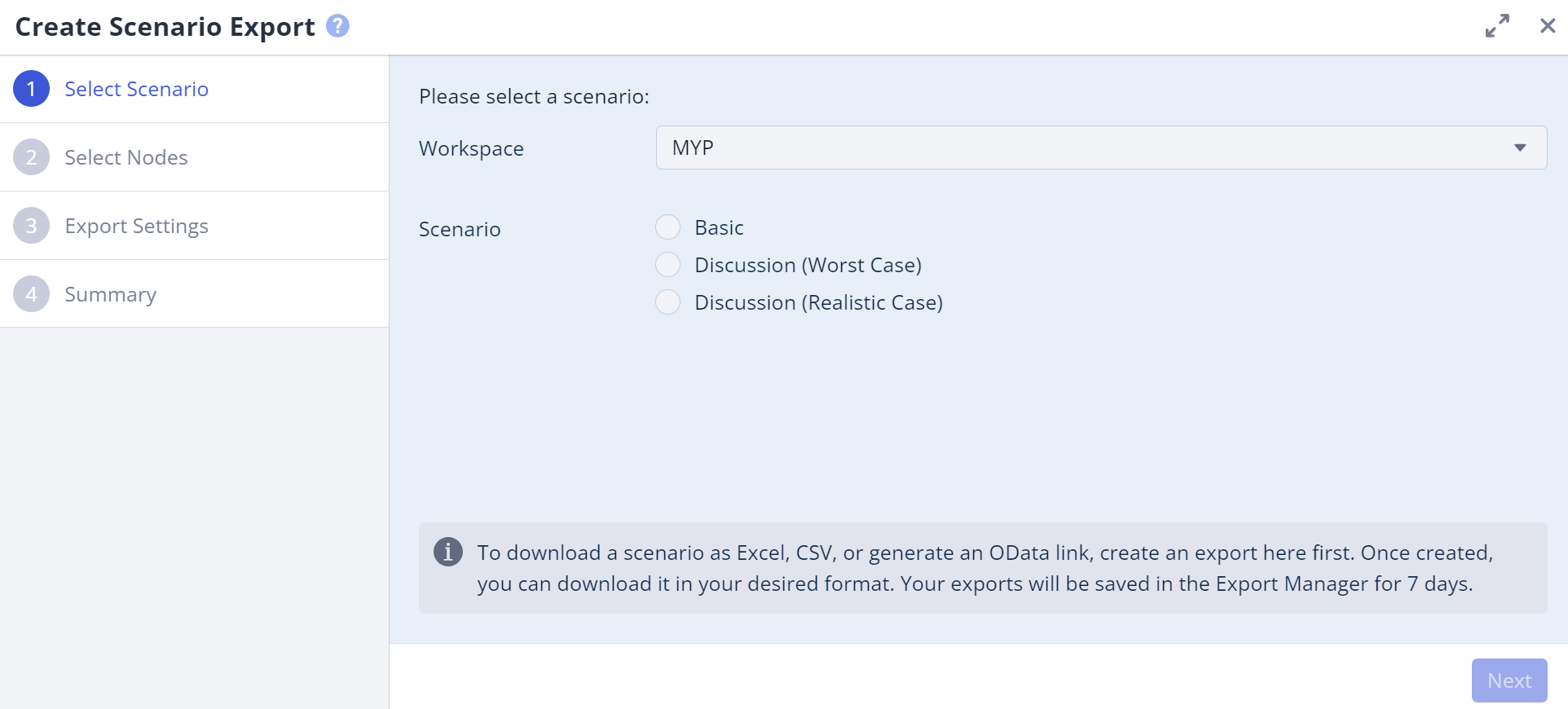Image resolution: width=1568 pixels, height=709 pixels.
Task: Click the Discussion (Realistic Case) label text
Action: (818, 302)
